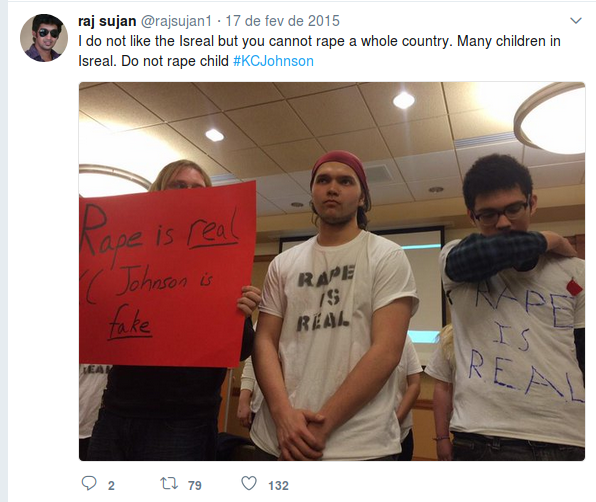
Task: Click the man in red beanie in photo
Action: point(334,305)
